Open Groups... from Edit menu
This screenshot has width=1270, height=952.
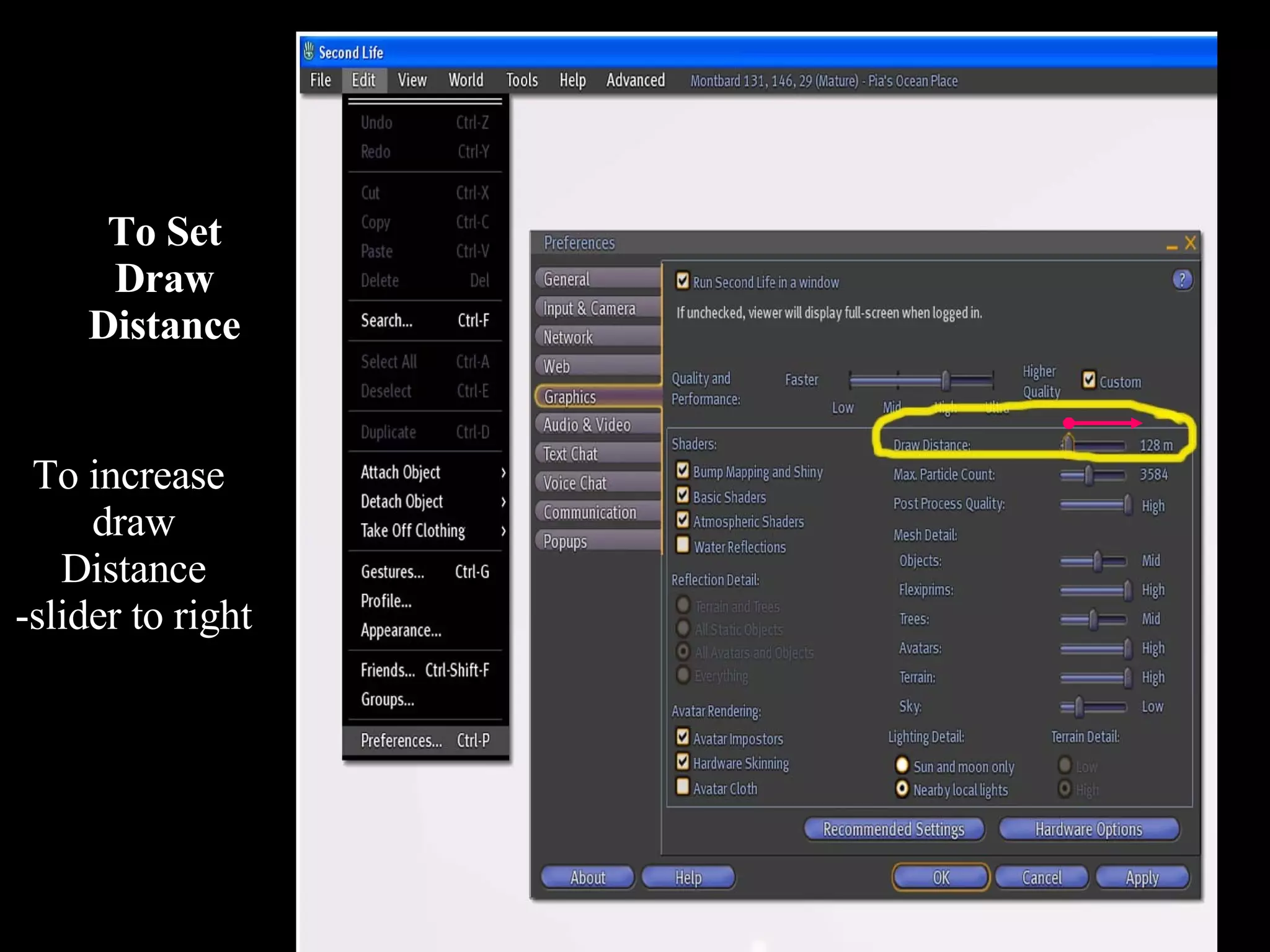(x=425, y=700)
